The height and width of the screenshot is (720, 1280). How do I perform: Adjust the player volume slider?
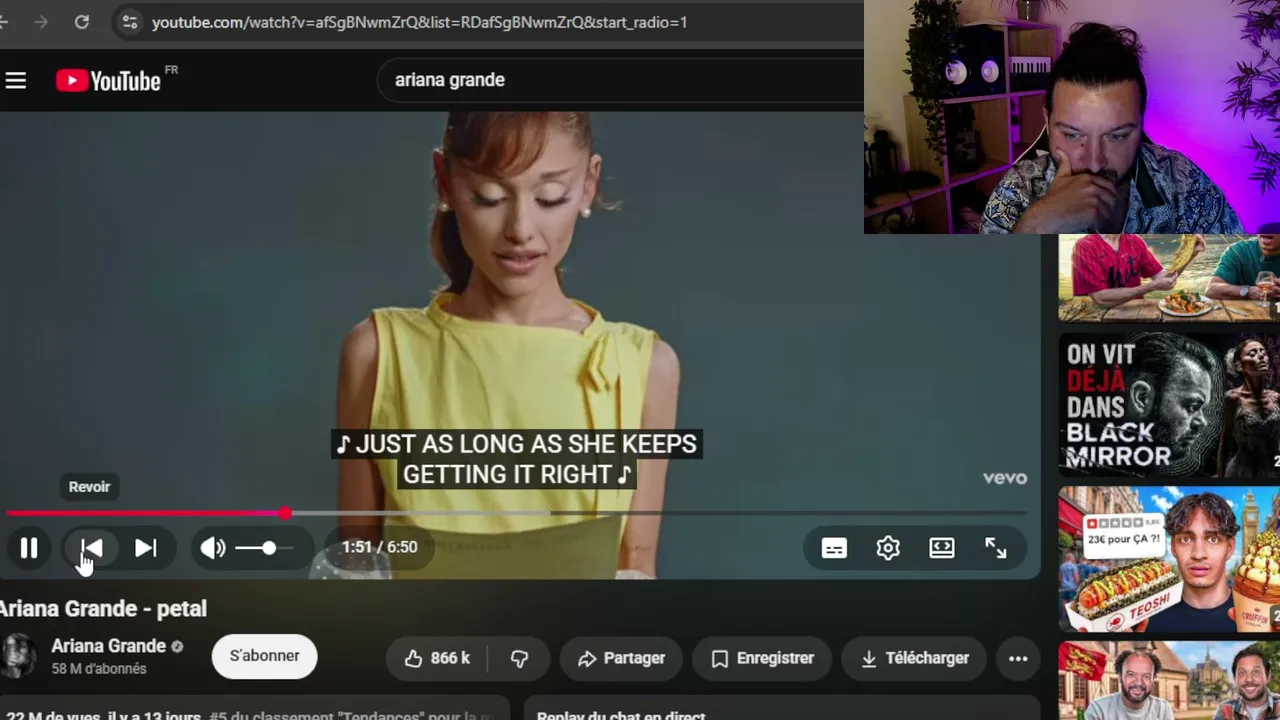pyautogui.click(x=264, y=548)
